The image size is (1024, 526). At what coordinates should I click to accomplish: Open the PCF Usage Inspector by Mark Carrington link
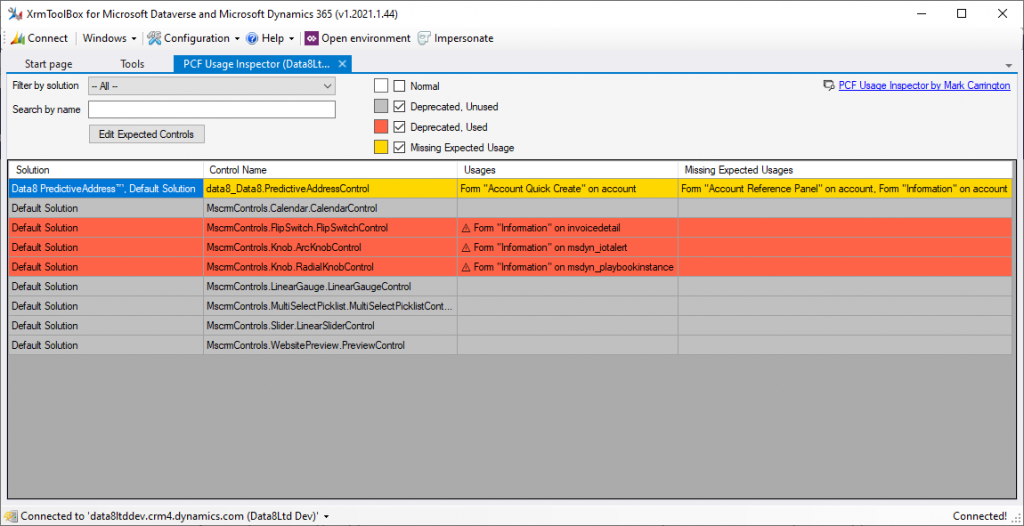pyautogui.click(x=917, y=86)
